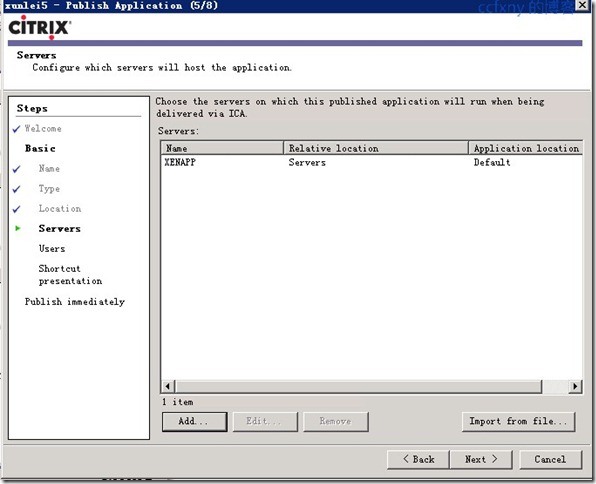The image size is (596, 484).
Task: Click the Add... button
Action: pyautogui.click(x=194, y=421)
